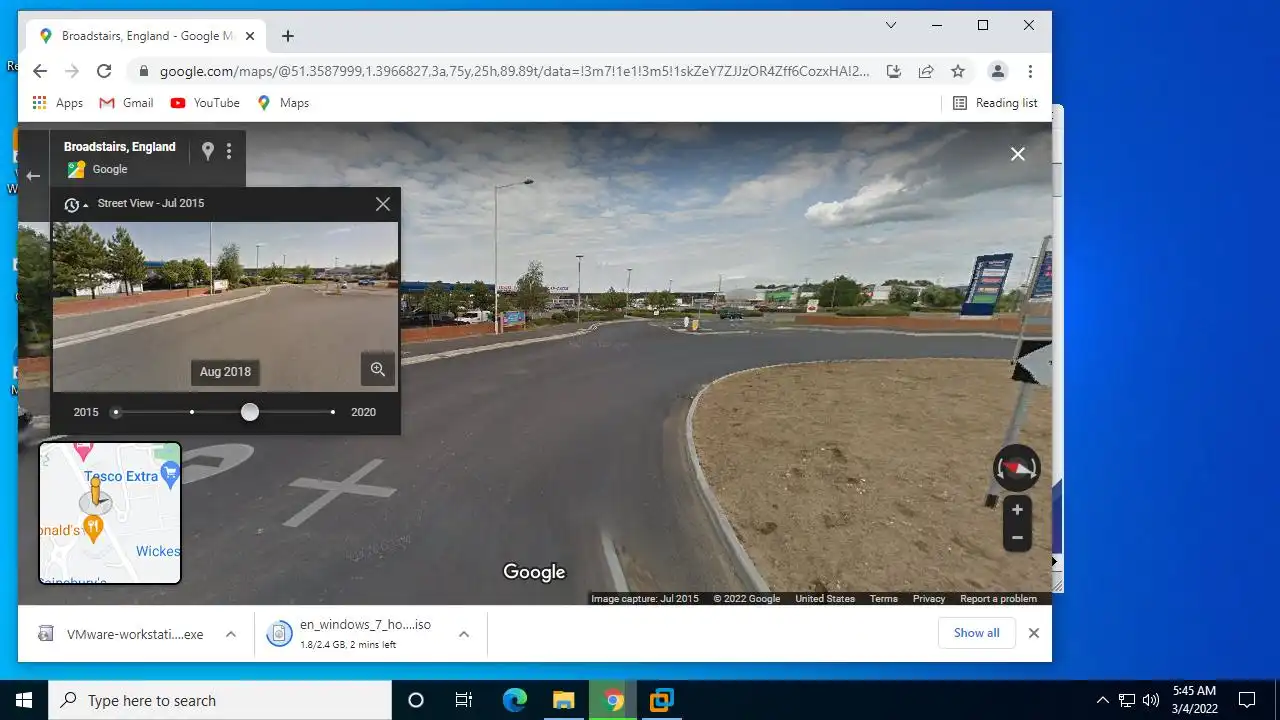This screenshot has width=1280, height=720.
Task: Go back with browser back arrow
Action: tap(39, 71)
